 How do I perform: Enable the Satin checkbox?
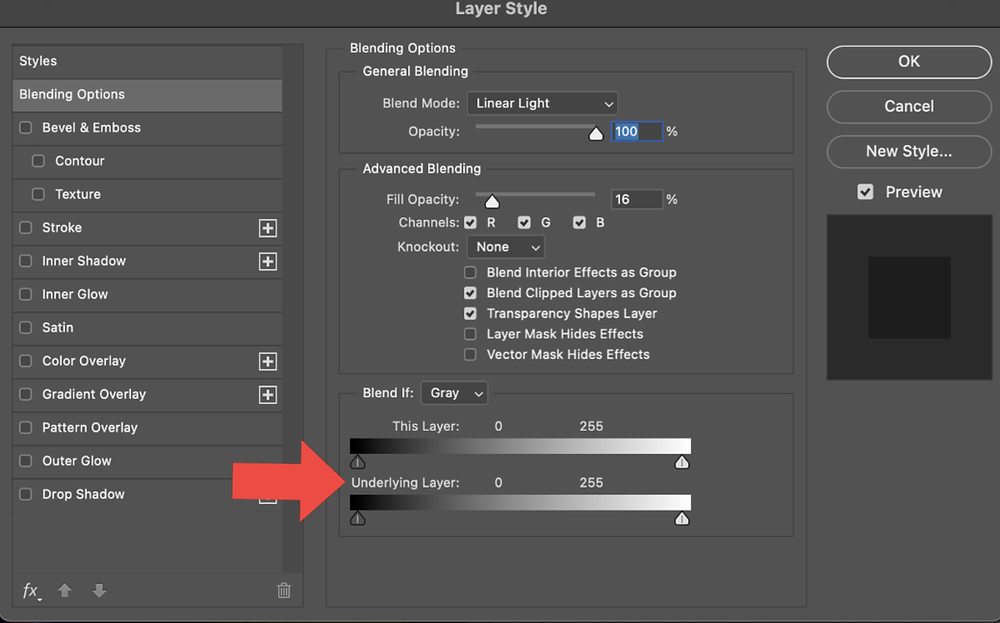[26, 327]
